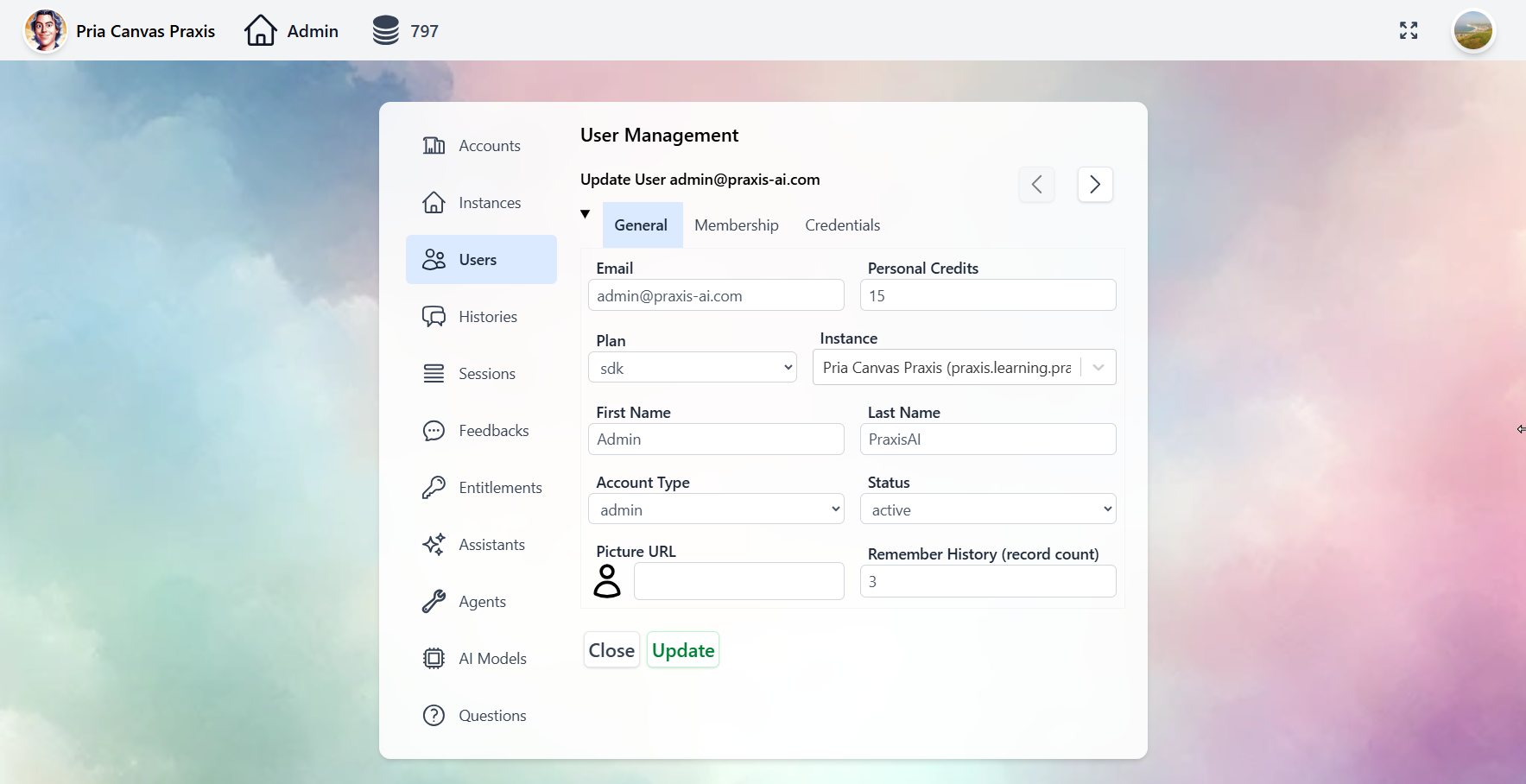1526x784 pixels.
Task: Open the Status dropdown showing active
Action: [x=988, y=509]
